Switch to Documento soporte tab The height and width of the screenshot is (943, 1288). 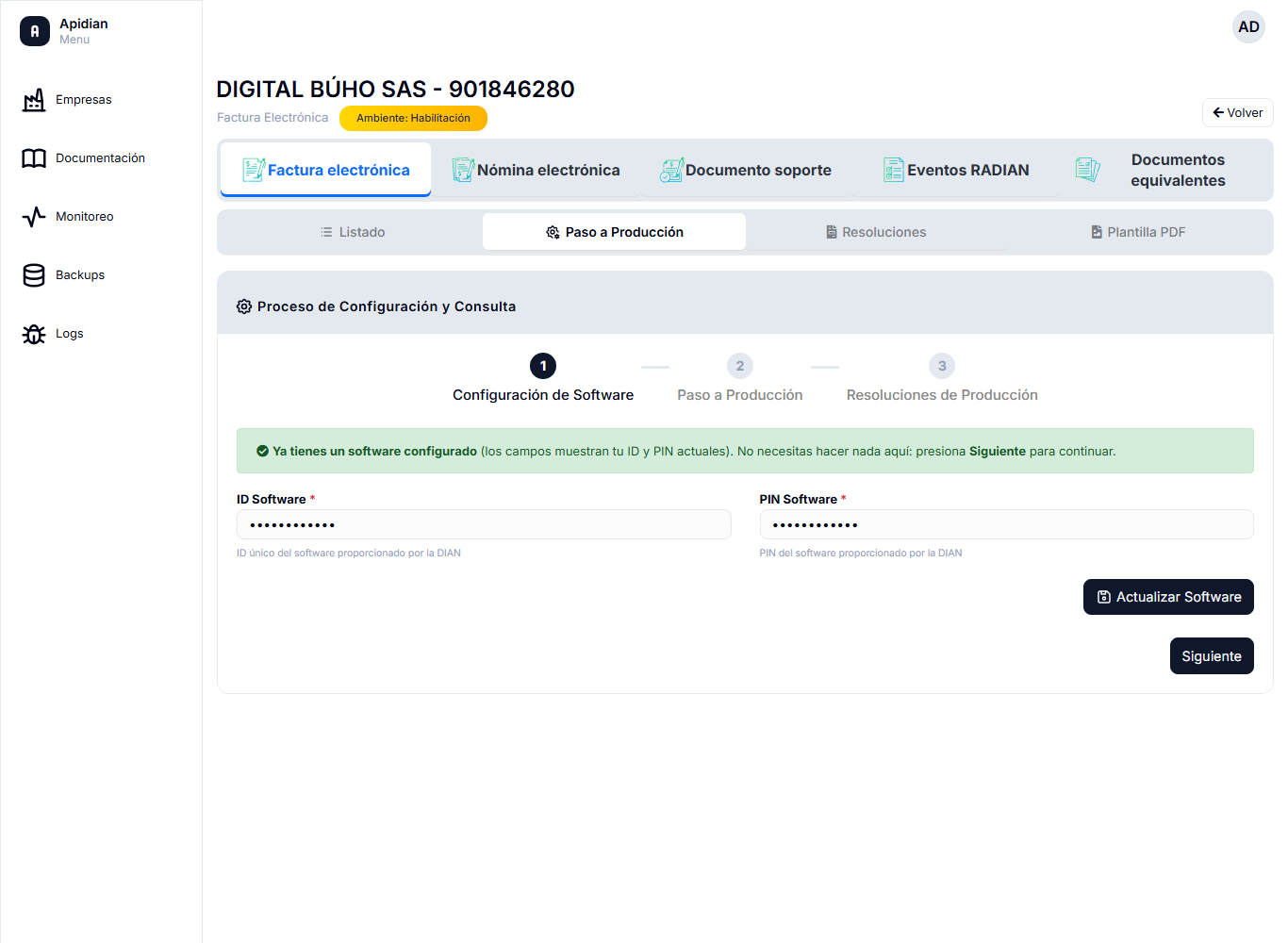746,170
